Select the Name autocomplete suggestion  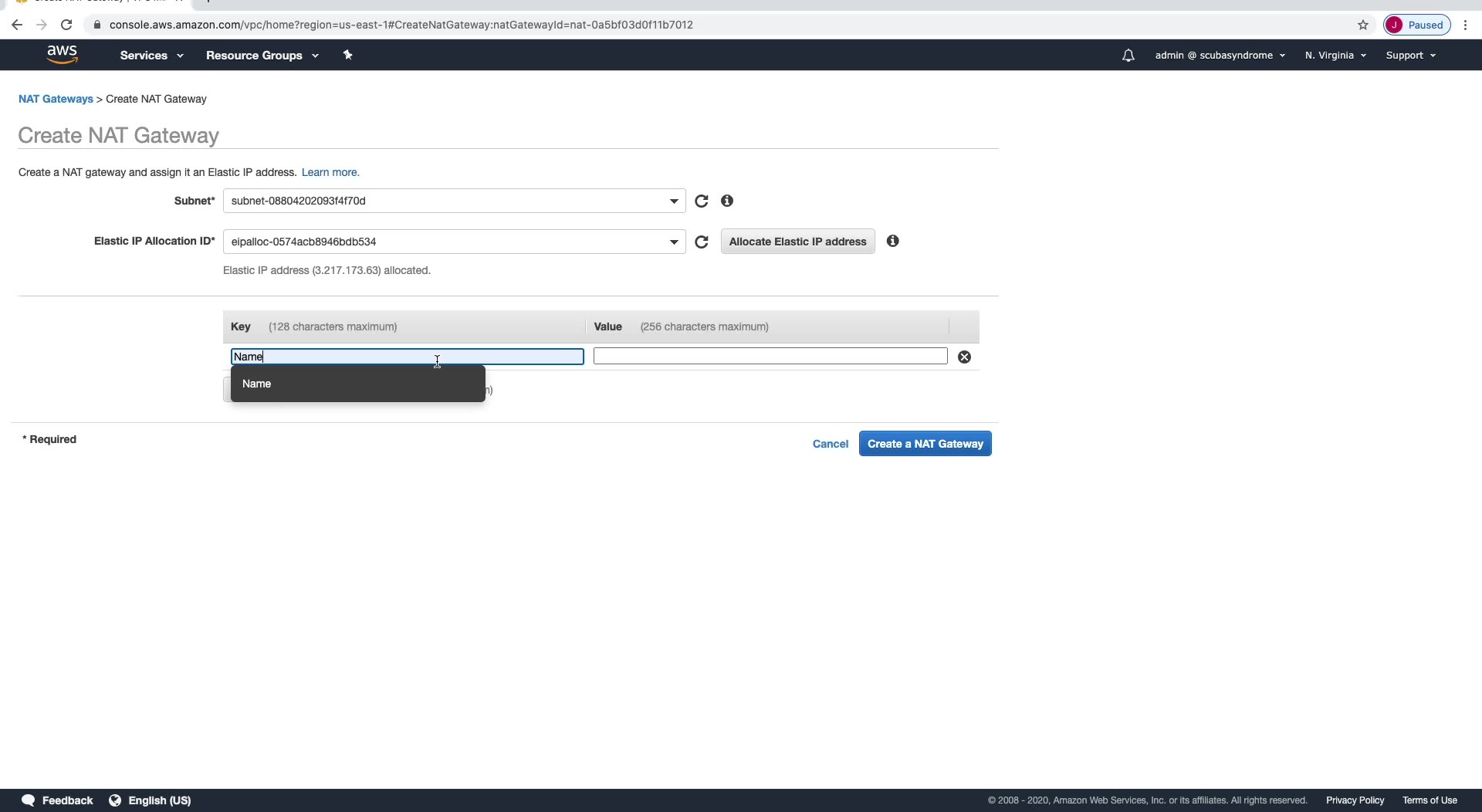[358, 384]
